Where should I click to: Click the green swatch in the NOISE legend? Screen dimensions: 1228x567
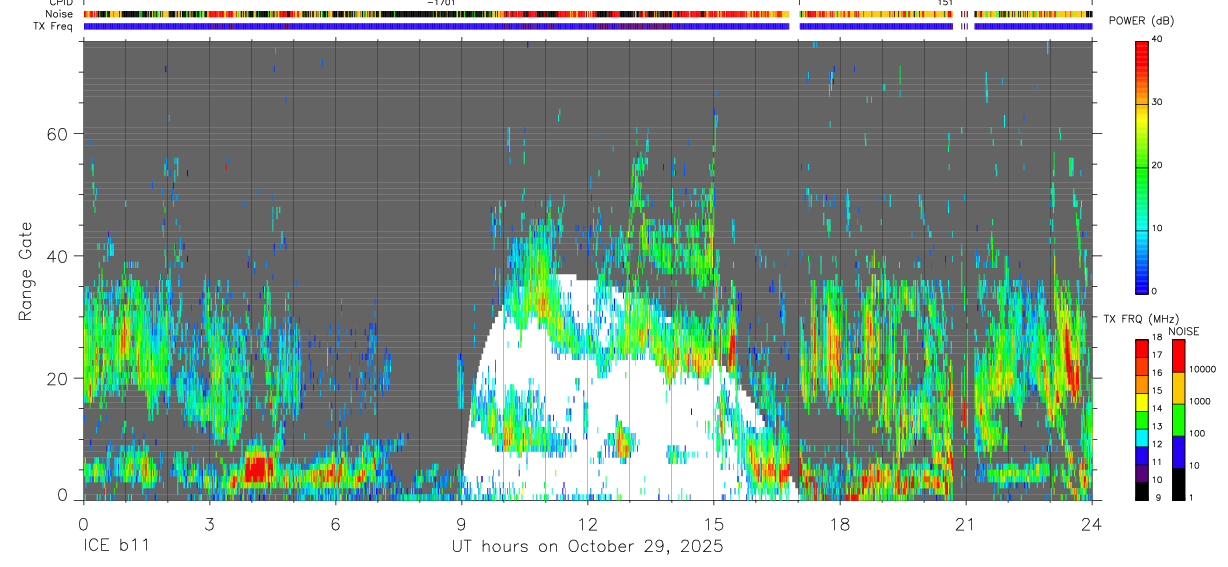1177,420
